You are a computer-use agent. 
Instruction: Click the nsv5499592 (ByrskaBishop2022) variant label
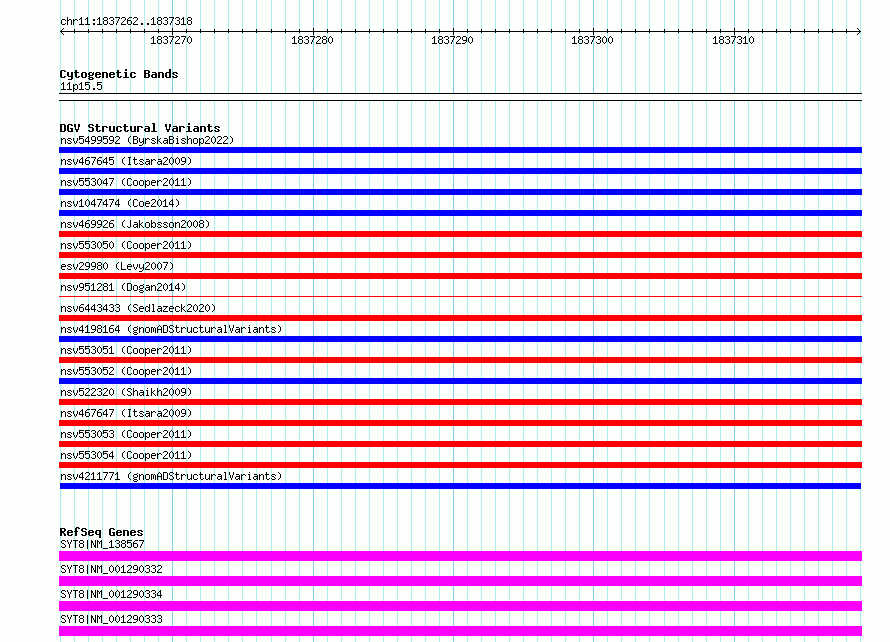pyautogui.click(x=147, y=140)
